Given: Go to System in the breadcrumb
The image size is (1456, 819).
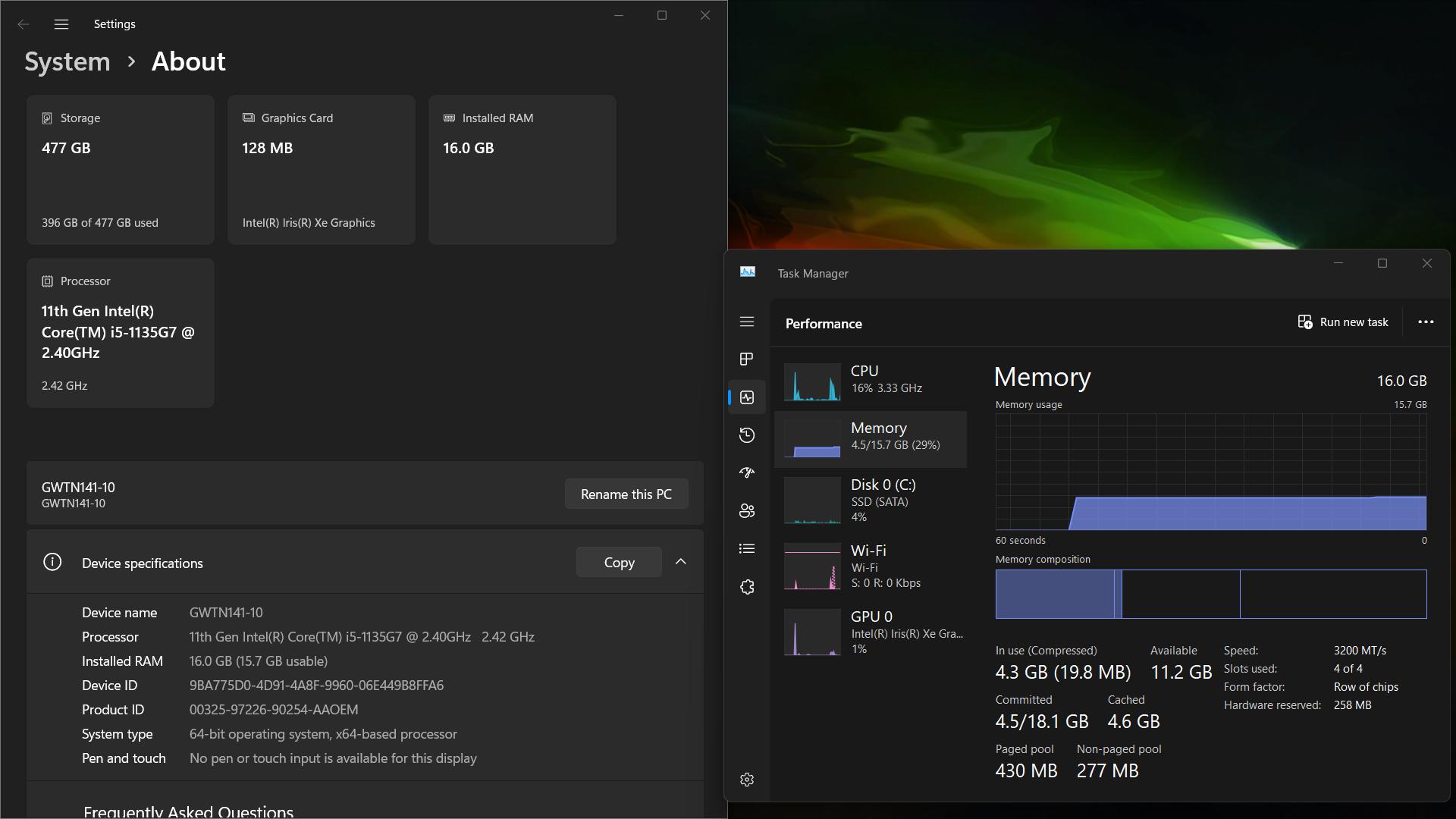Looking at the screenshot, I should point(67,61).
